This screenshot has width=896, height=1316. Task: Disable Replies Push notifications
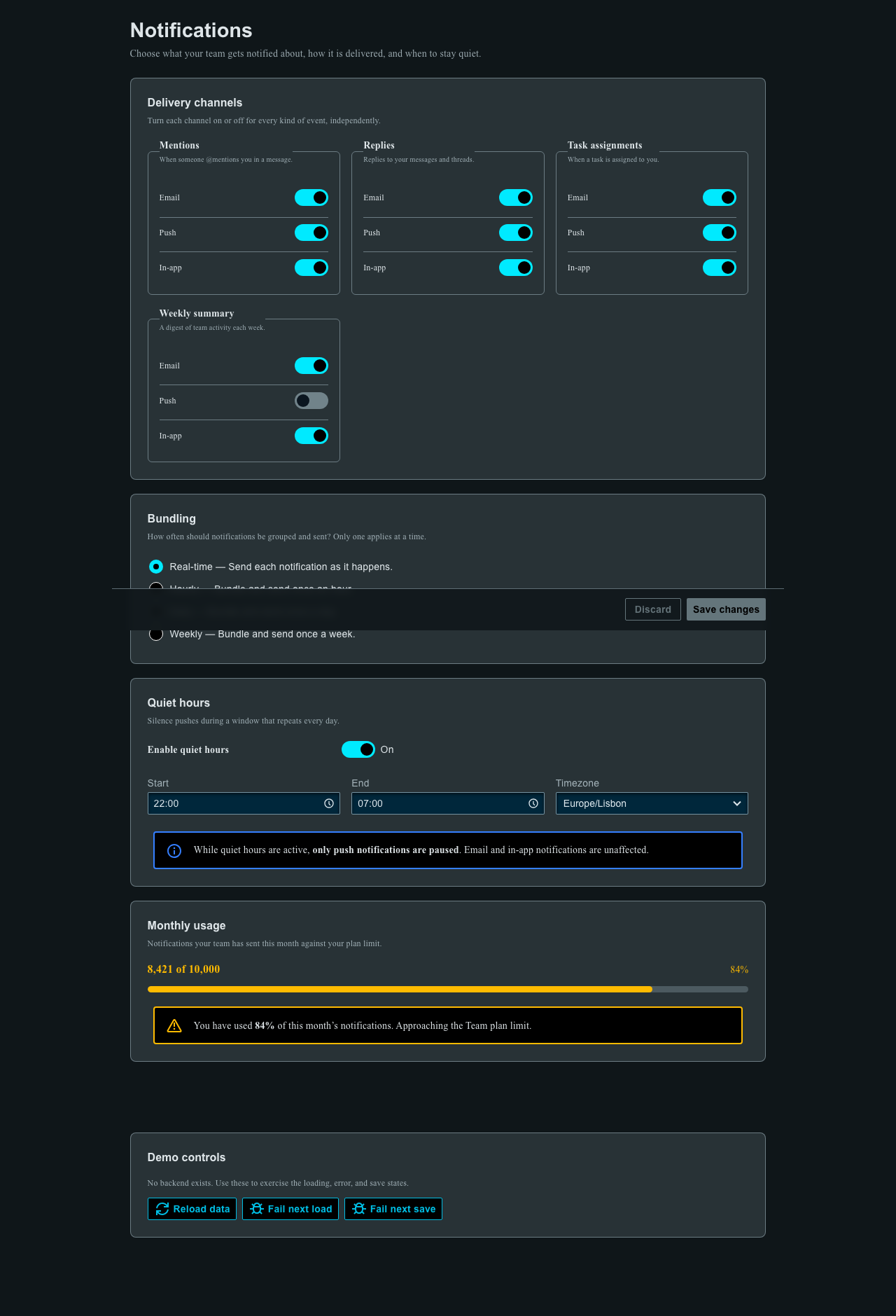[516, 233]
